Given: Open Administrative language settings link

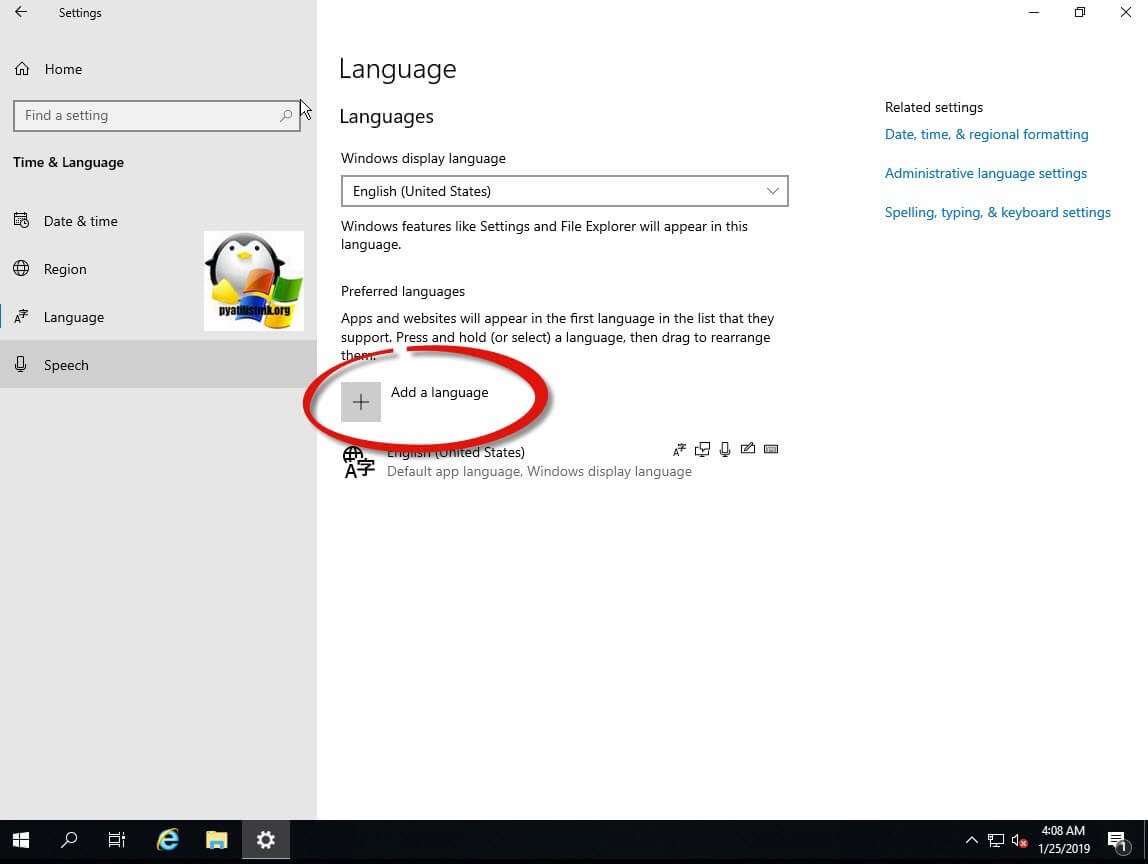Looking at the screenshot, I should pyautogui.click(x=985, y=173).
